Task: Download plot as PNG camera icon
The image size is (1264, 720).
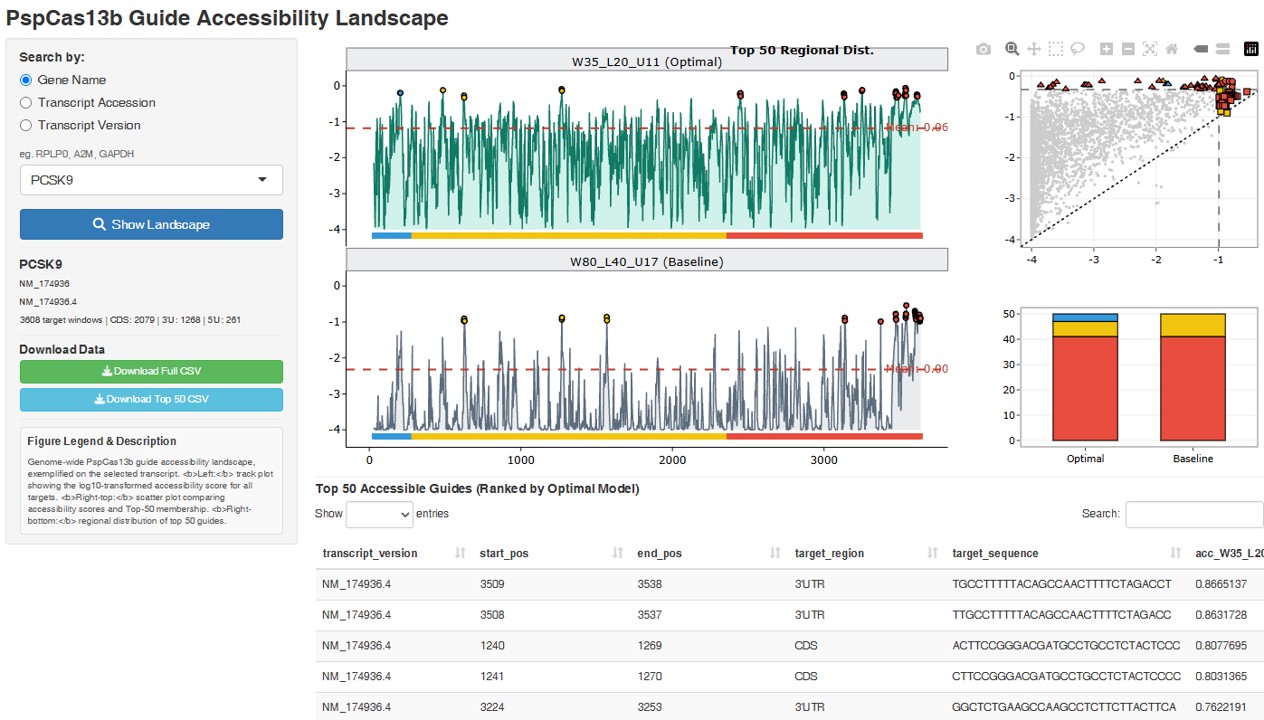Action: click(984, 49)
